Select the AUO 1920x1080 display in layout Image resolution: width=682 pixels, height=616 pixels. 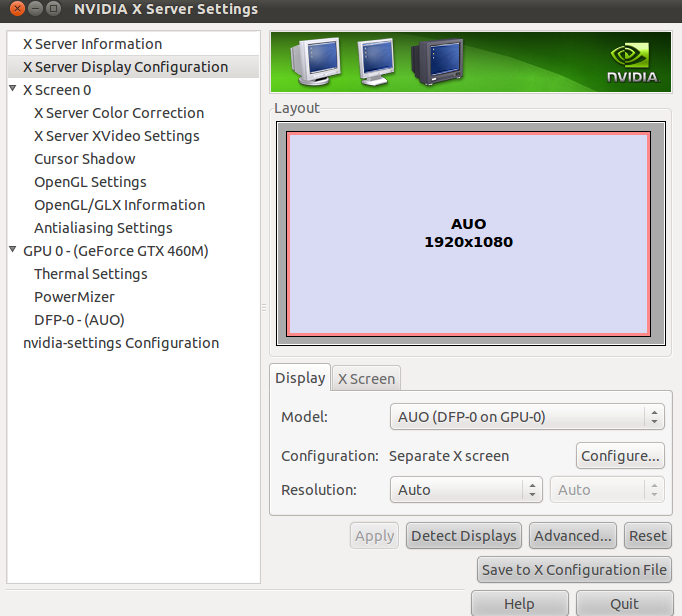[x=468, y=233]
